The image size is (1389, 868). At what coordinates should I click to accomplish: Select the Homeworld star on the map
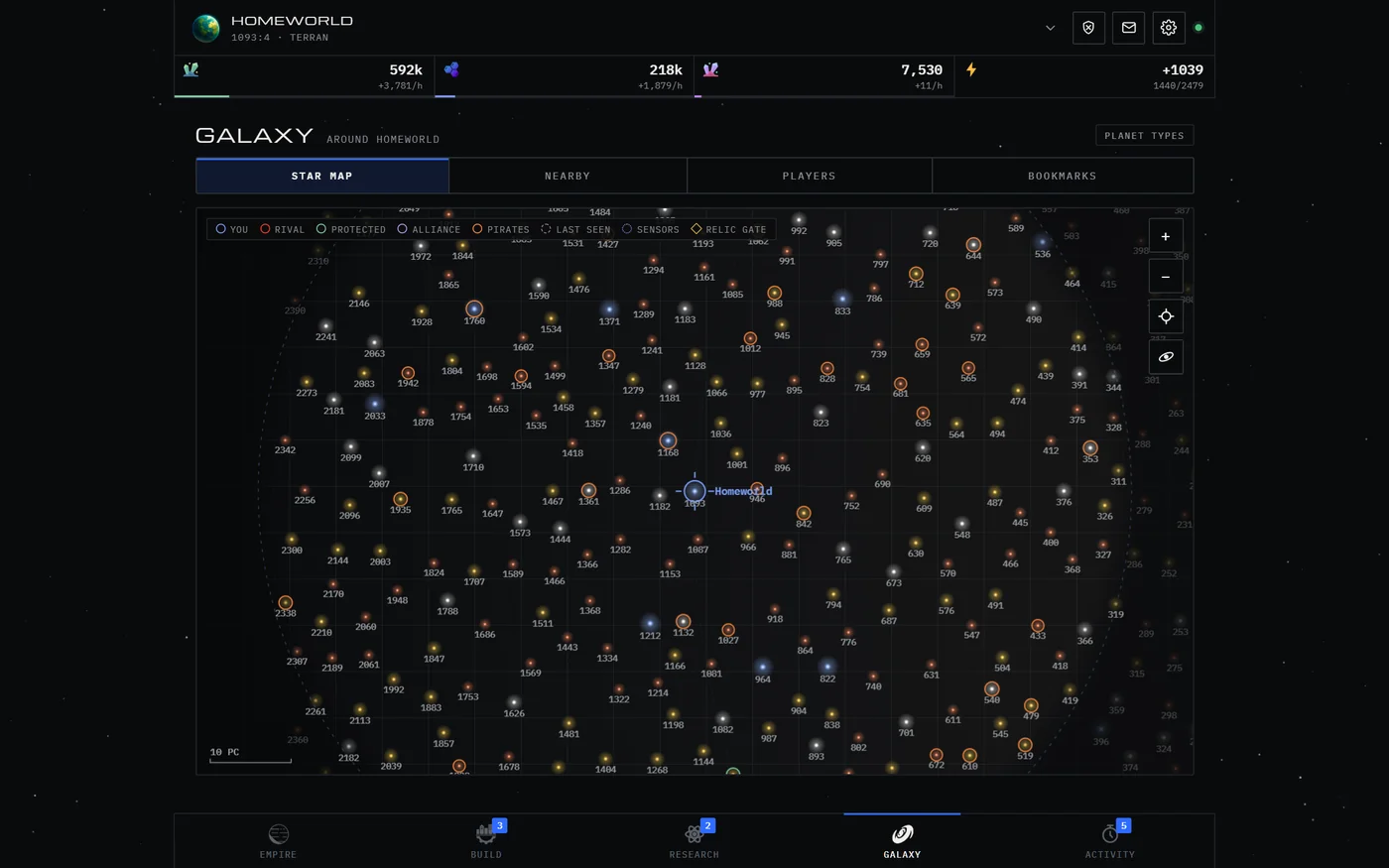point(694,491)
